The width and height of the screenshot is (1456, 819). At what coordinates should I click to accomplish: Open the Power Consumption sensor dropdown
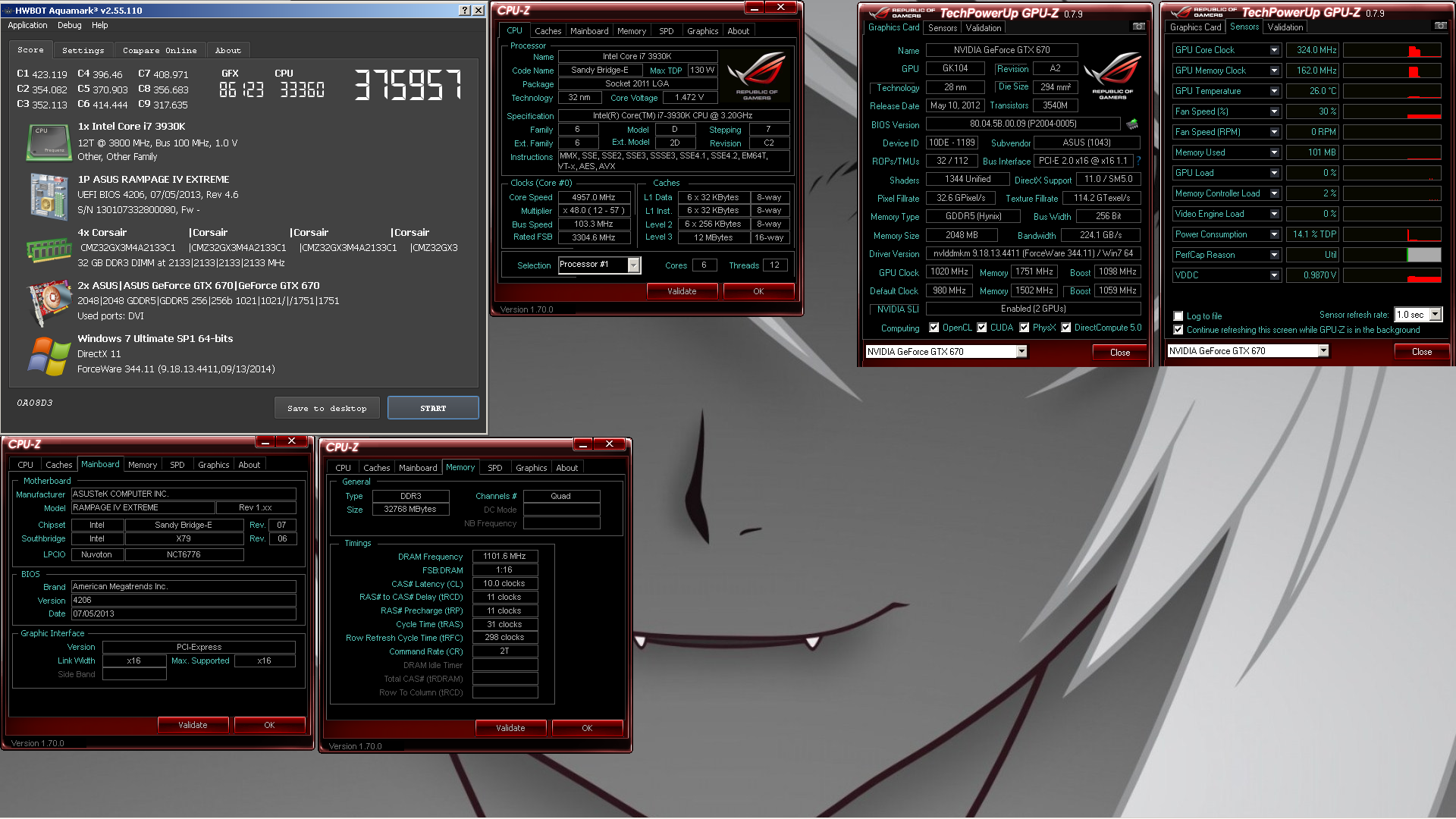point(1275,234)
